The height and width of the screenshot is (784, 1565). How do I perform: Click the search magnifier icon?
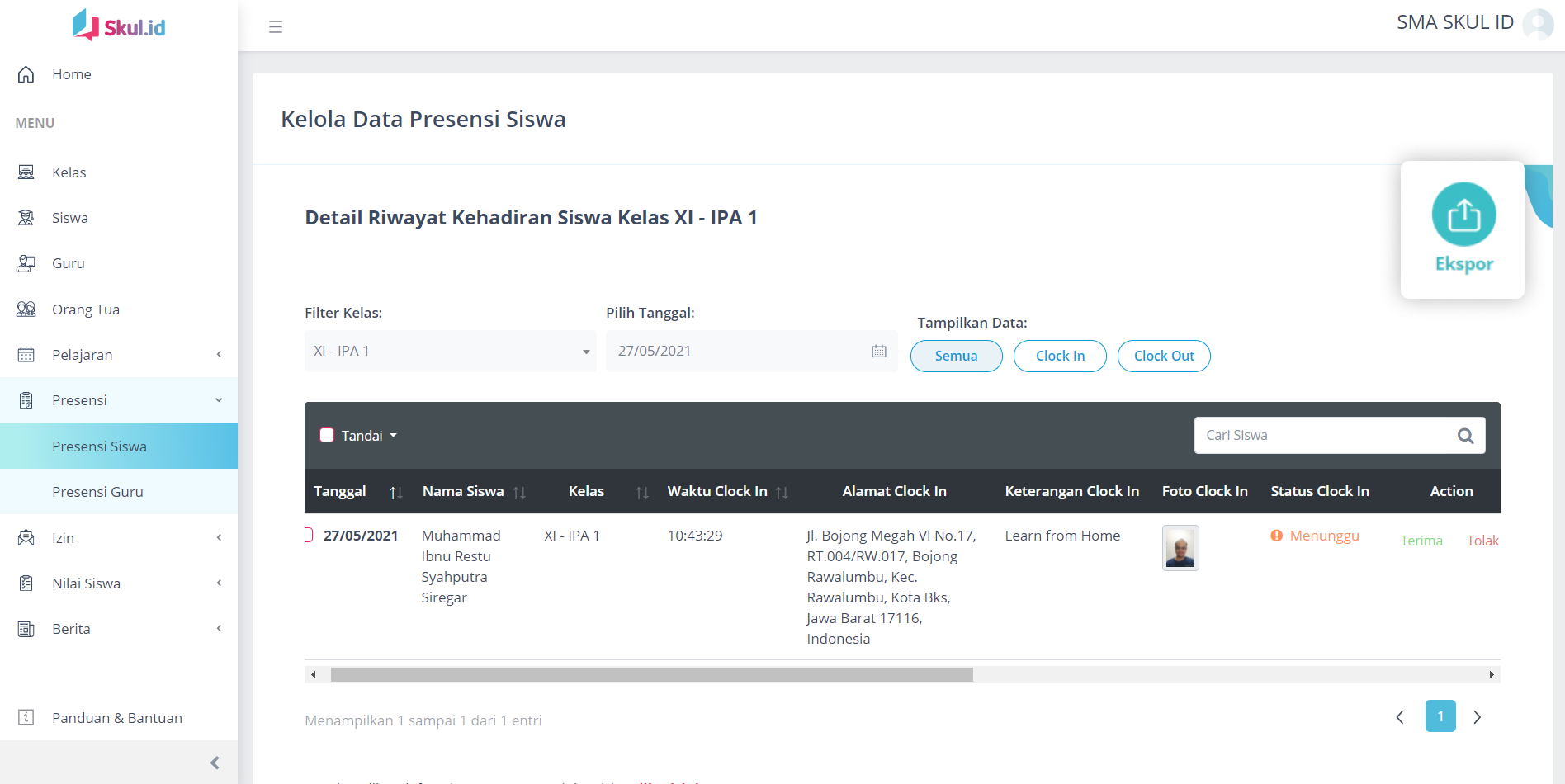click(1465, 436)
